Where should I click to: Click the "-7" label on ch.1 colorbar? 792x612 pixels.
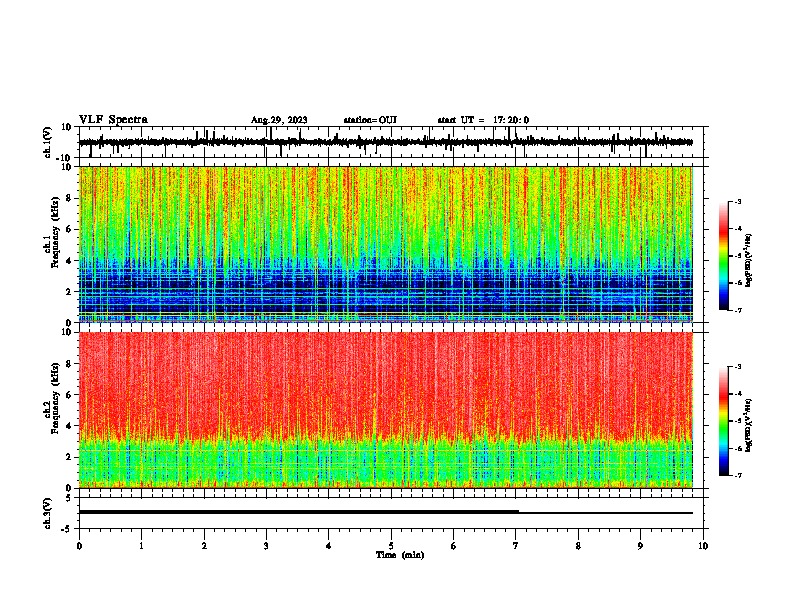[738, 310]
